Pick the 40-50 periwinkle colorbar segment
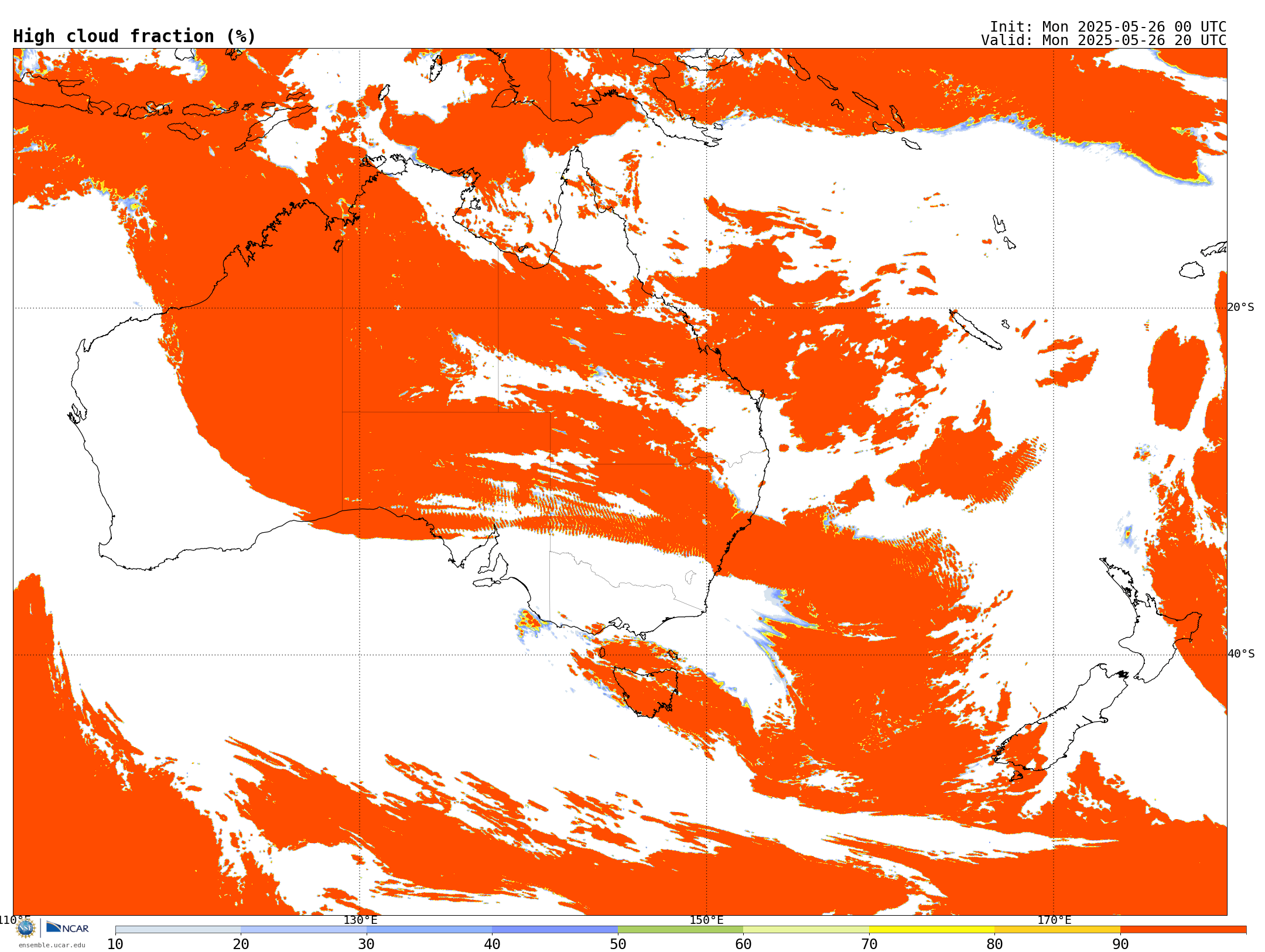 coord(555,930)
